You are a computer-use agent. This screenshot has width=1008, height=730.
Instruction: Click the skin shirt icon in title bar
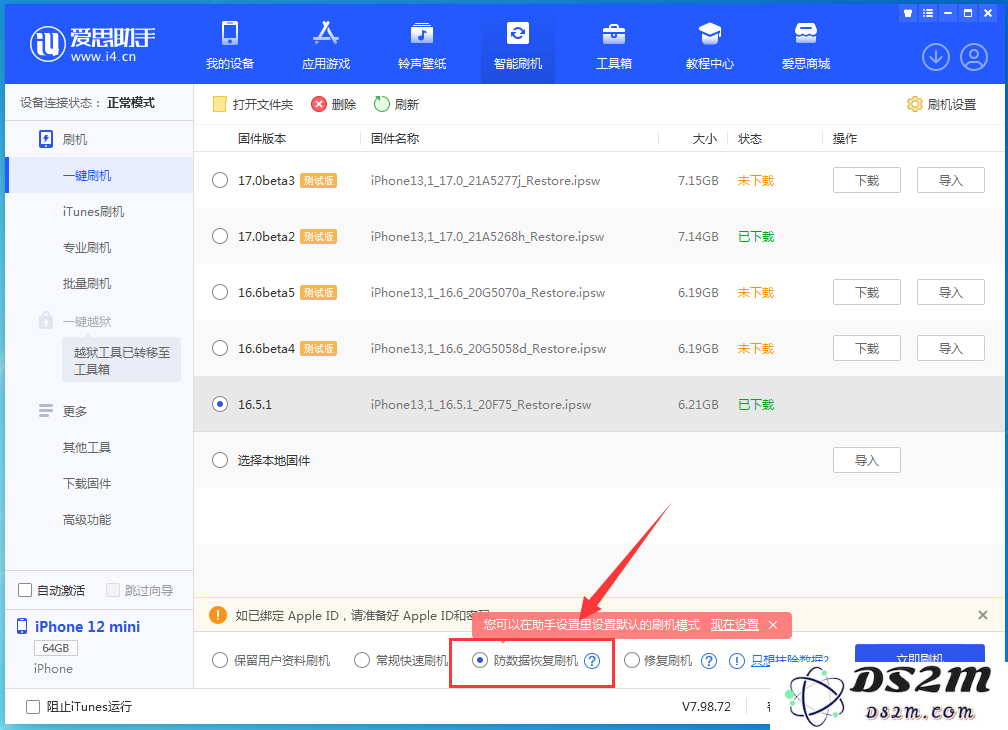click(x=908, y=13)
